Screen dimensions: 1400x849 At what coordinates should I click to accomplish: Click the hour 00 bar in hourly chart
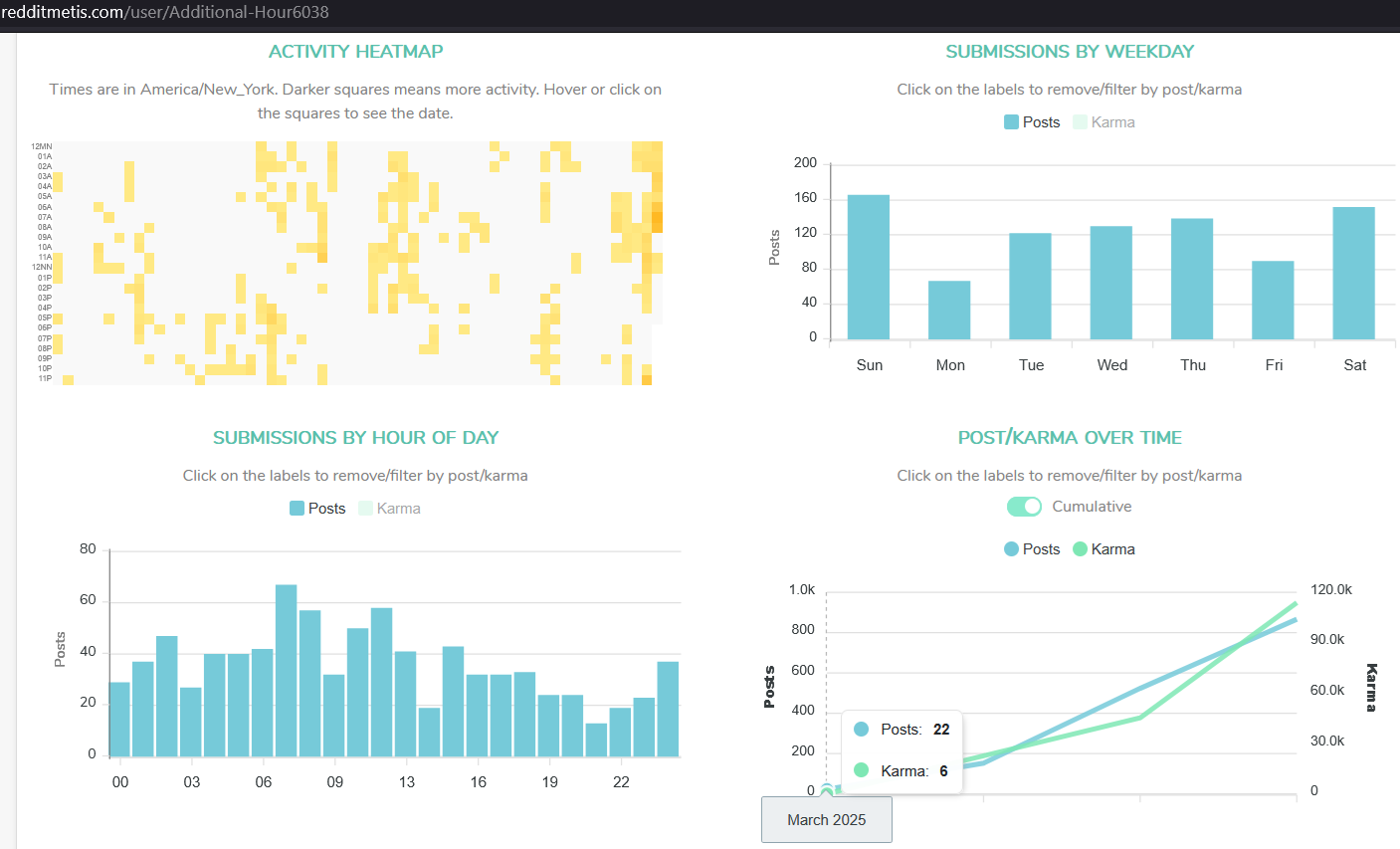[119, 720]
